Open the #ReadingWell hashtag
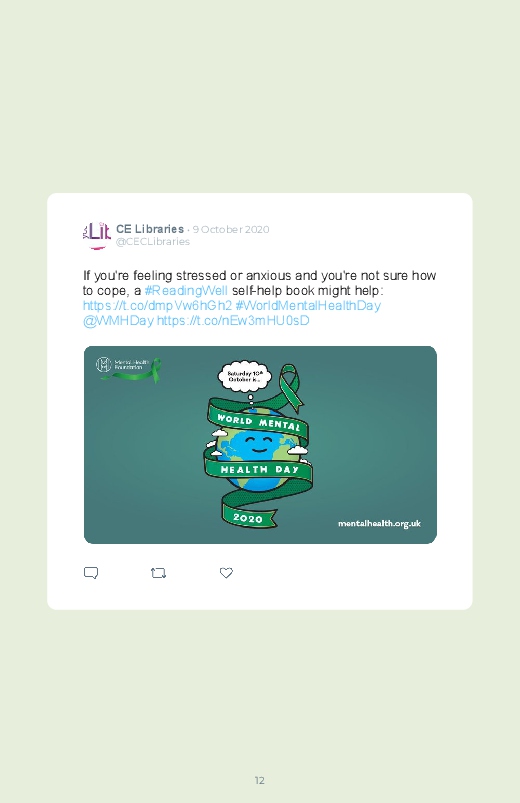The image size is (520, 803). point(186,290)
